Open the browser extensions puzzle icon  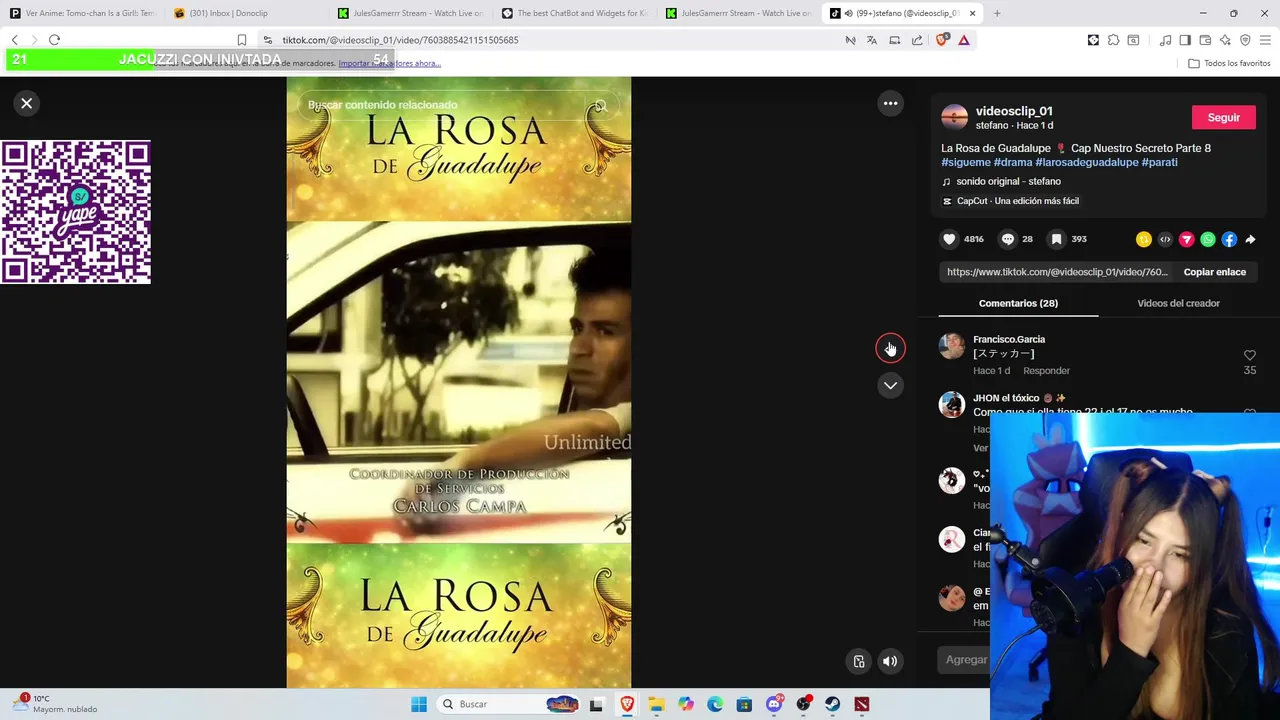tap(1113, 40)
